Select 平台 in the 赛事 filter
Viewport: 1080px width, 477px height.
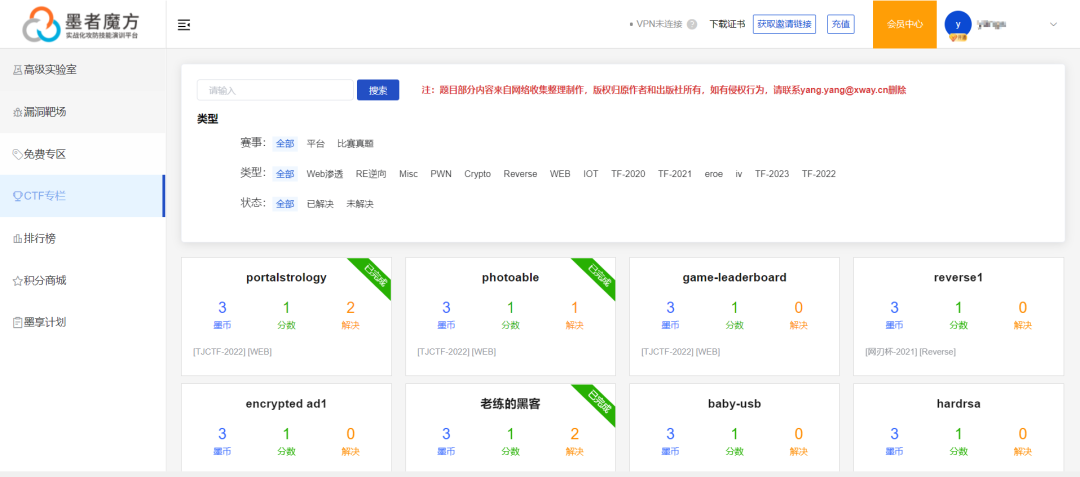click(x=315, y=144)
